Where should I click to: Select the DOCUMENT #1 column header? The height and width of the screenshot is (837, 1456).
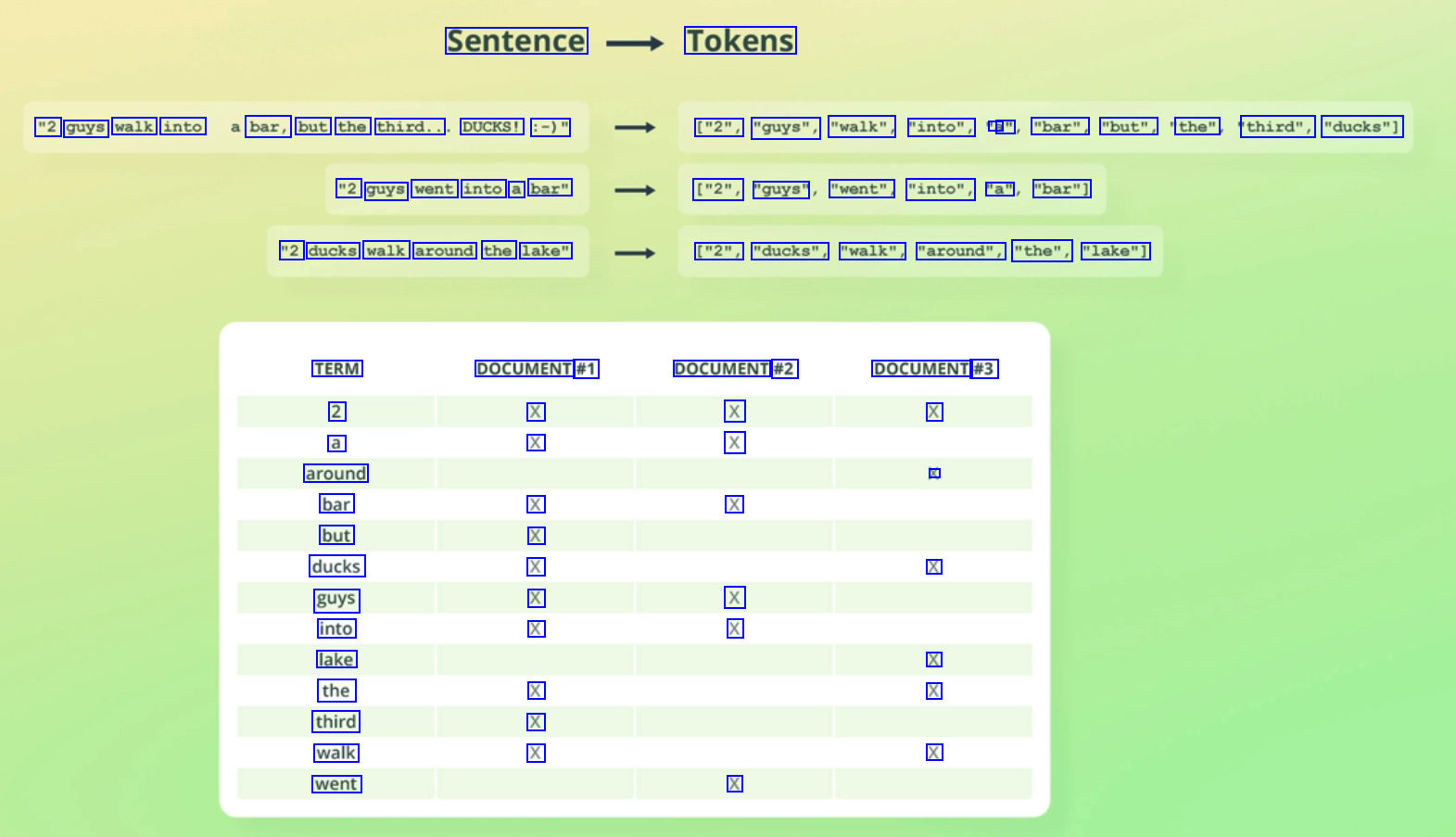[537, 369]
